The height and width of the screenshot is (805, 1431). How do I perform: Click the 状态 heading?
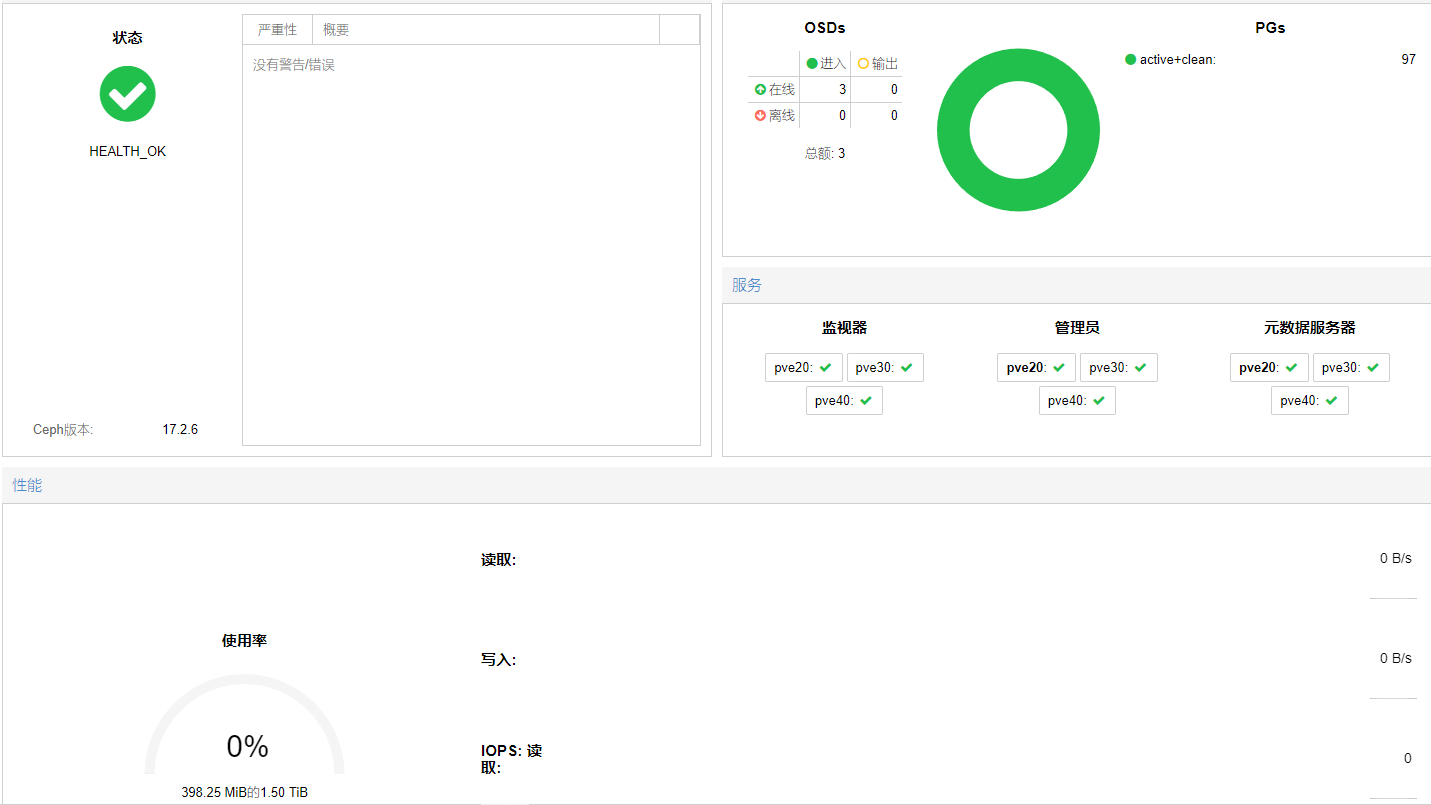click(128, 38)
